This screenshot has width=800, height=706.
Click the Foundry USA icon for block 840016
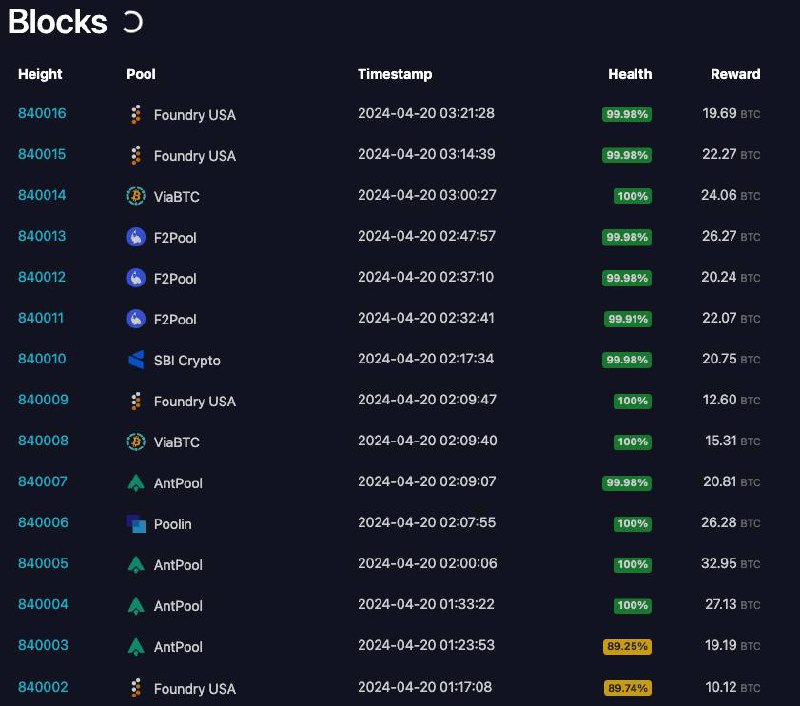pyautogui.click(x=136, y=114)
